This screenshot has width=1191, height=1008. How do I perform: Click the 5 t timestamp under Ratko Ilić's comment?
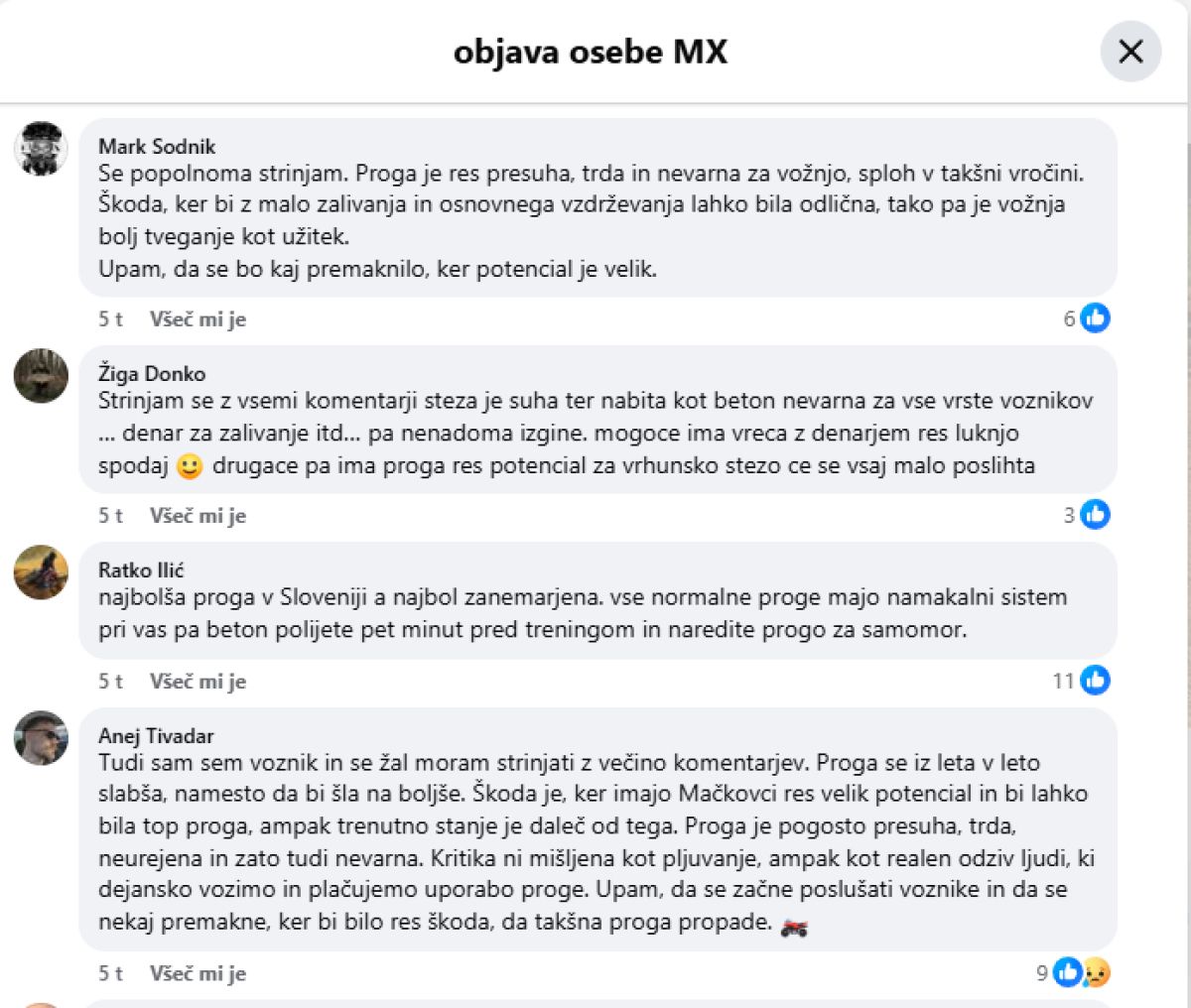click(x=111, y=682)
